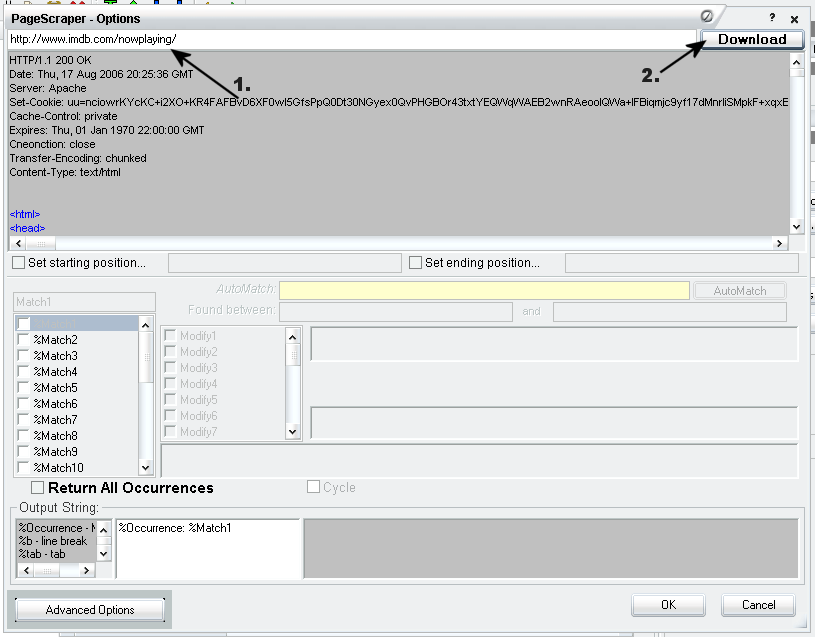815x637 pixels.
Task: Click the '<head>' tag in source
Action: click(x=28, y=228)
